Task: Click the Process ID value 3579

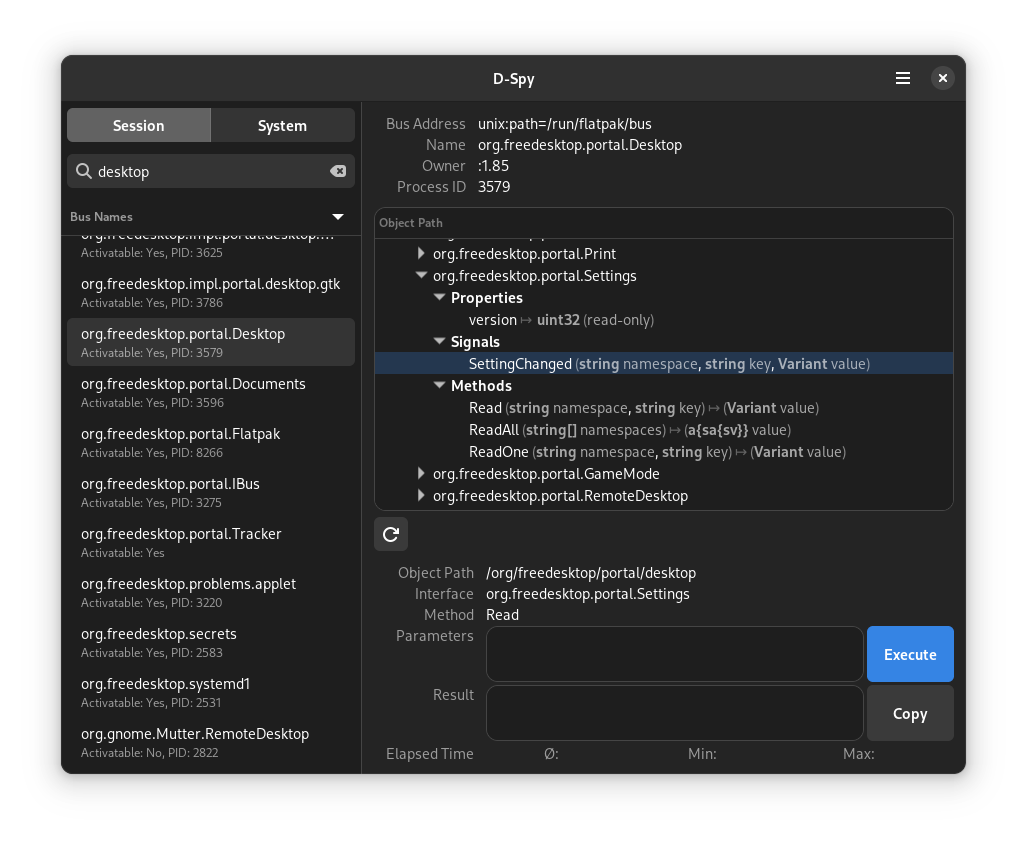Action: click(x=494, y=187)
